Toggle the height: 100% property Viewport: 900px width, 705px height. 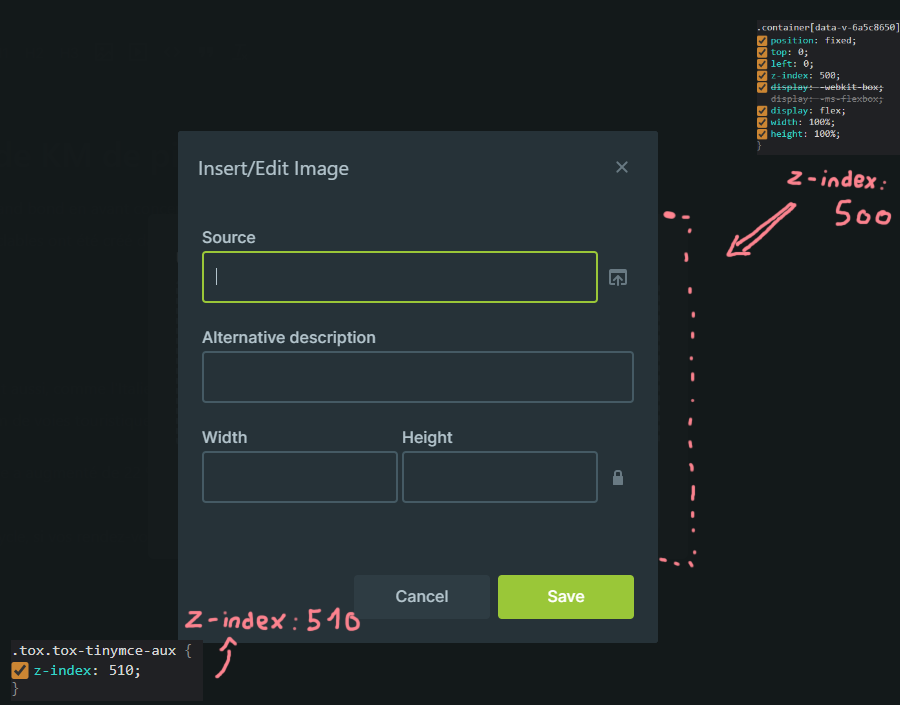(762, 134)
